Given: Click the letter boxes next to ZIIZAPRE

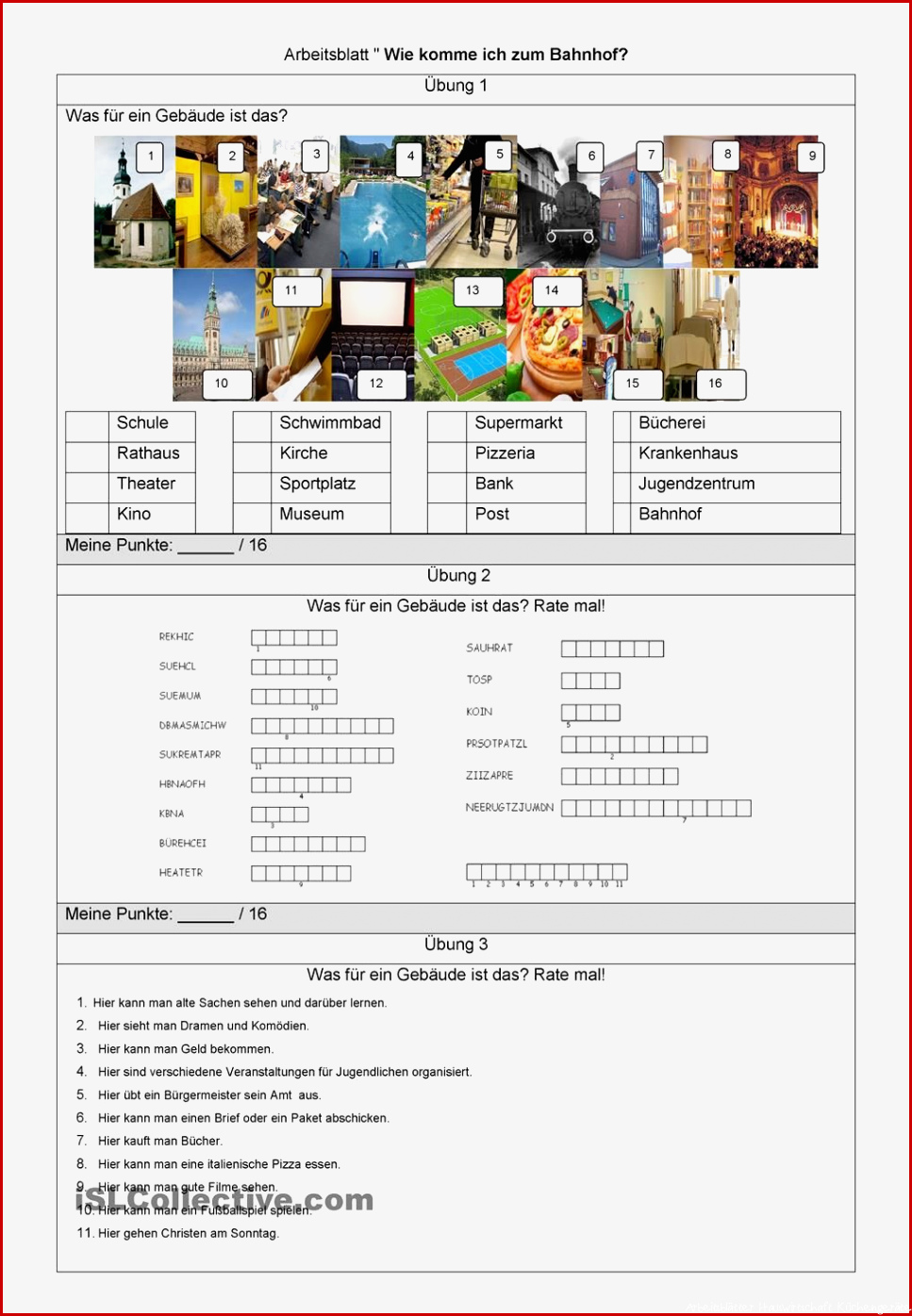Looking at the screenshot, I should [620, 777].
